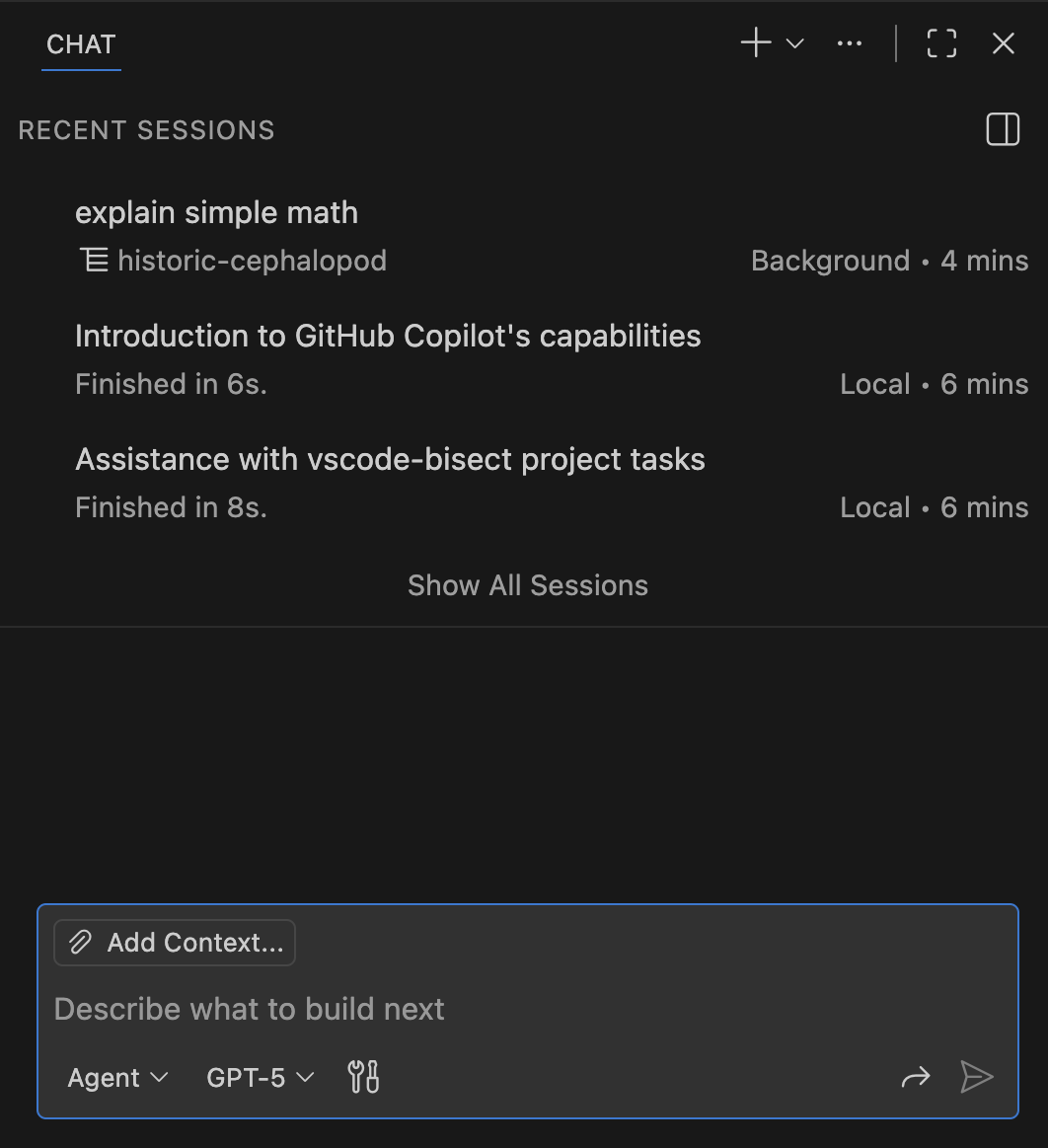
Task: Start a new chat with the plus icon
Action: coord(755,42)
